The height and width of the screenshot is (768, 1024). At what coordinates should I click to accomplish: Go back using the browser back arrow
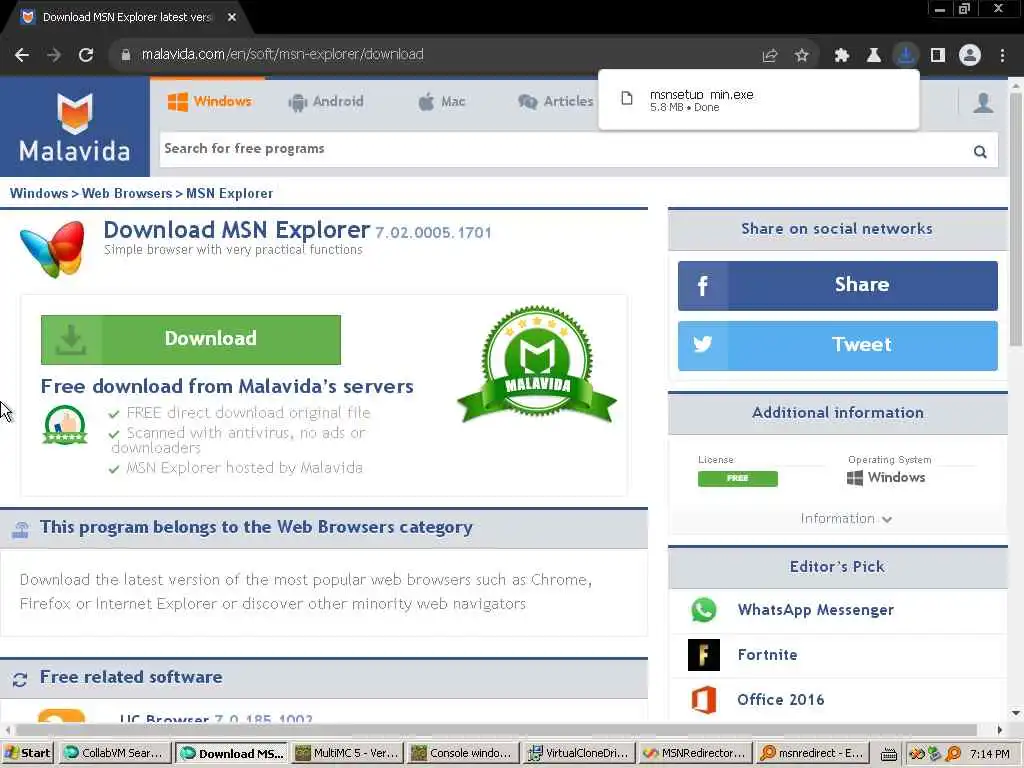(x=22, y=55)
